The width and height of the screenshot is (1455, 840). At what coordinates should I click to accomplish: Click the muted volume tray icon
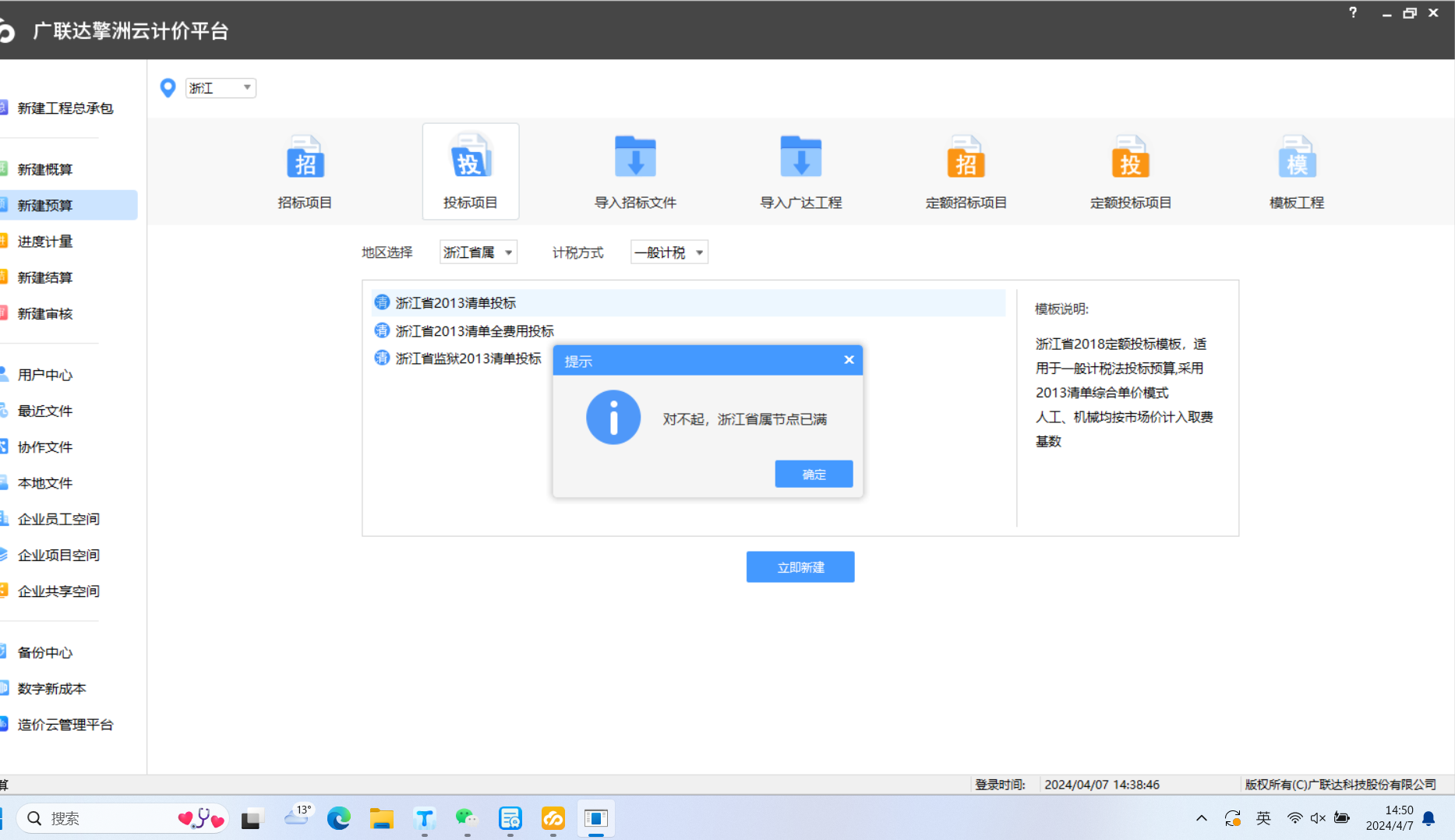click(x=1318, y=818)
